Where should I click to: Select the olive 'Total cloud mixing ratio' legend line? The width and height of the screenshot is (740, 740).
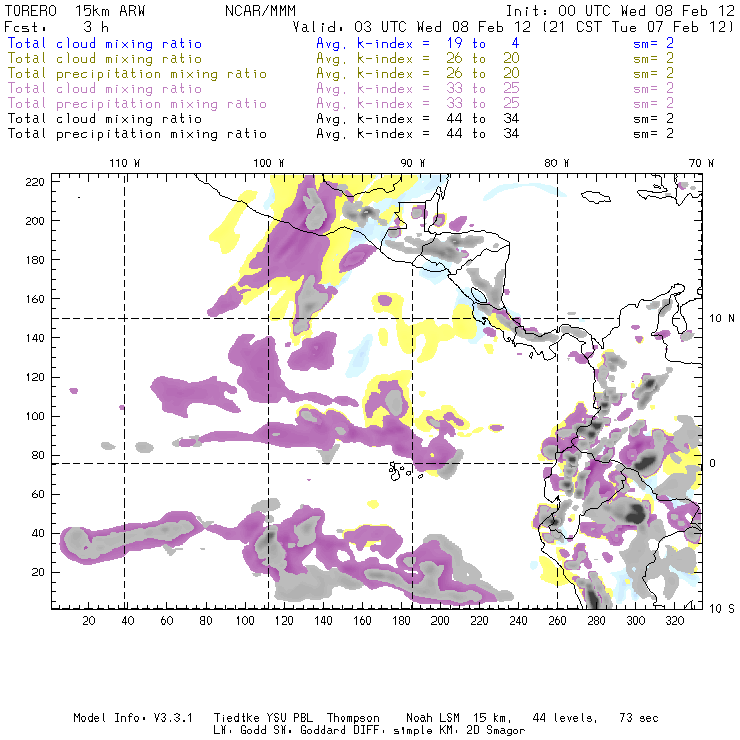pyautogui.click(x=105, y=59)
